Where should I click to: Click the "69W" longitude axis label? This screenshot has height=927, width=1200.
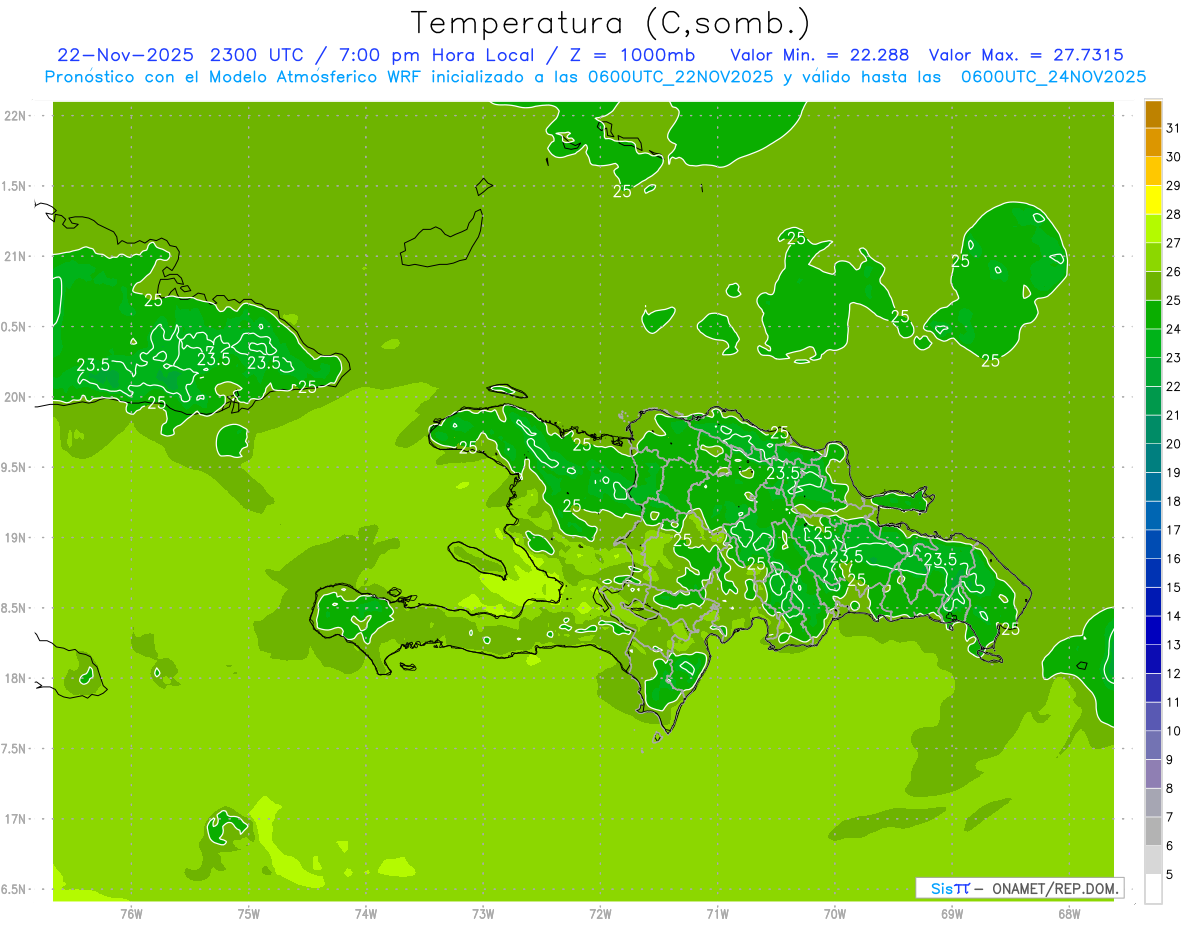[951, 913]
